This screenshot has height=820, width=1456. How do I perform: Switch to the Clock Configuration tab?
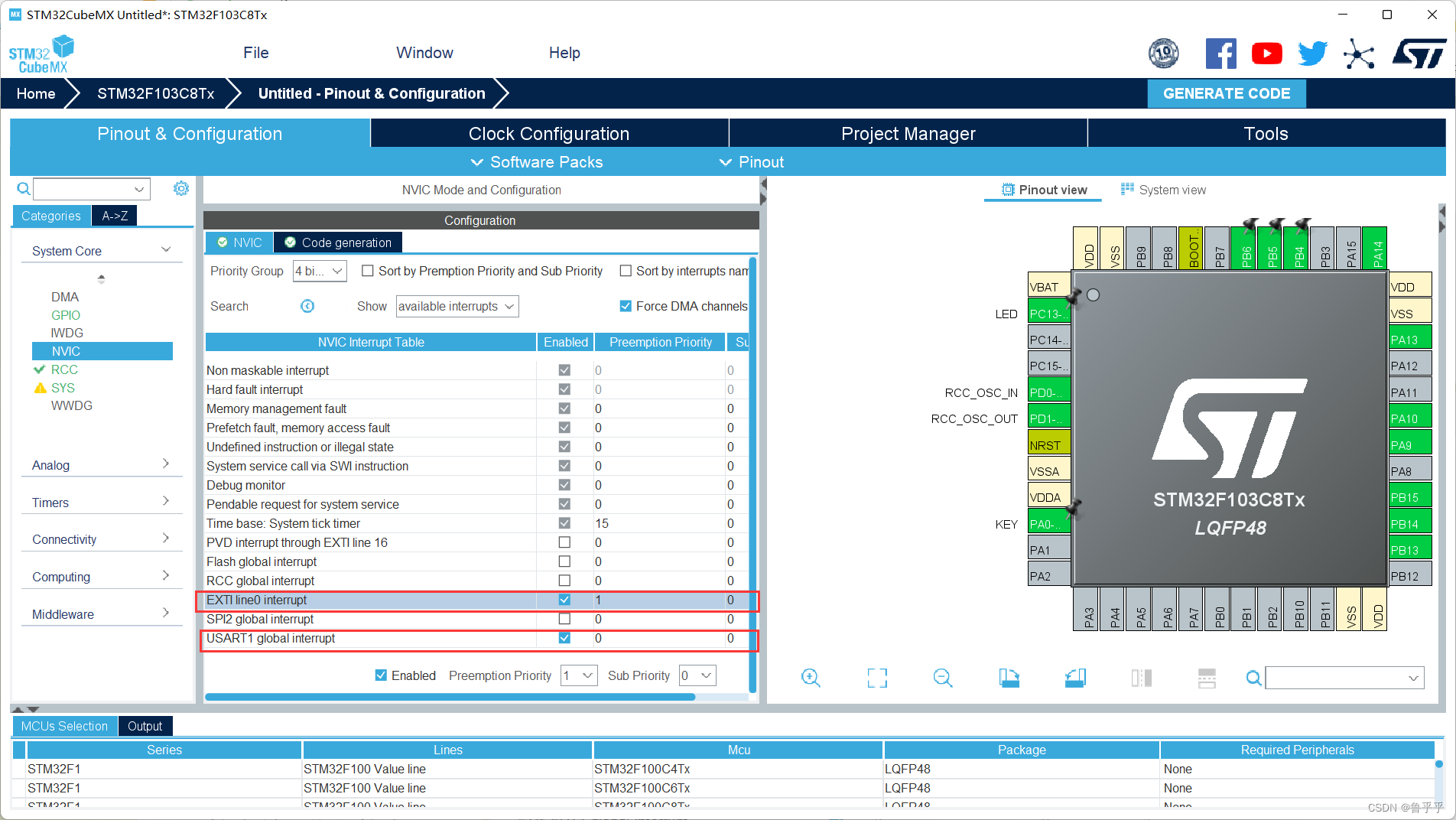click(x=549, y=133)
